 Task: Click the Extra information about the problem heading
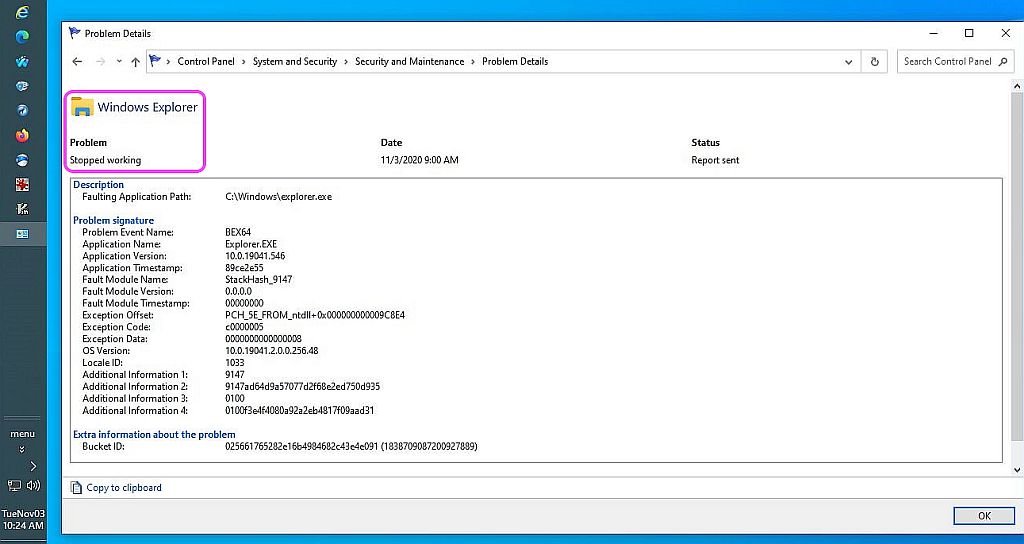[x=154, y=434]
